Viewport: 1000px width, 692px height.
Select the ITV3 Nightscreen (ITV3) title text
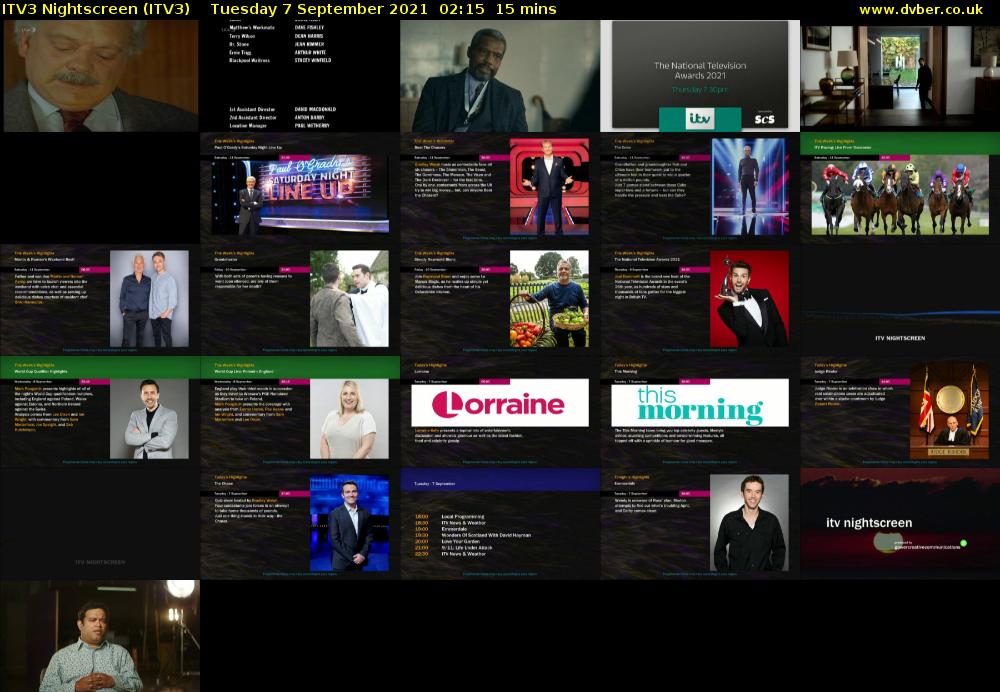click(x=96, y=9)
